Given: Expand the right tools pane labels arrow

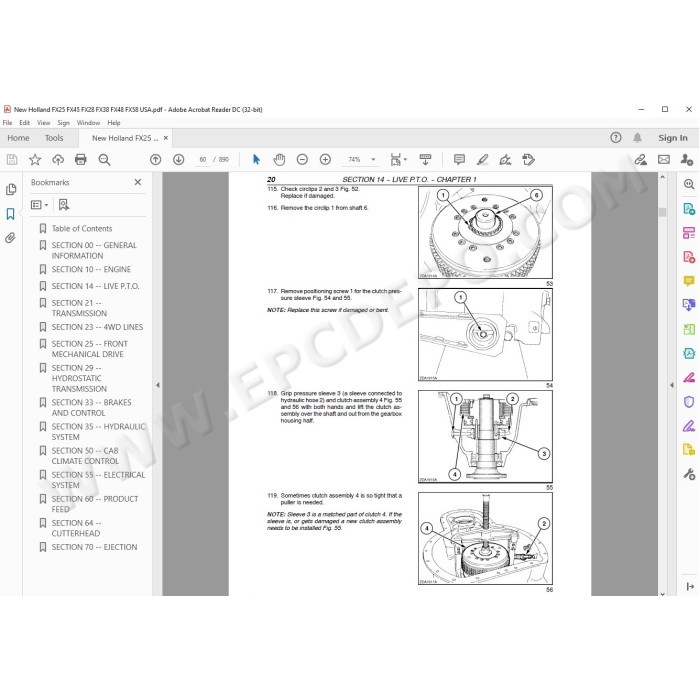Looking at the screenshot, I should pyautogui.click(x=690, y=586).
